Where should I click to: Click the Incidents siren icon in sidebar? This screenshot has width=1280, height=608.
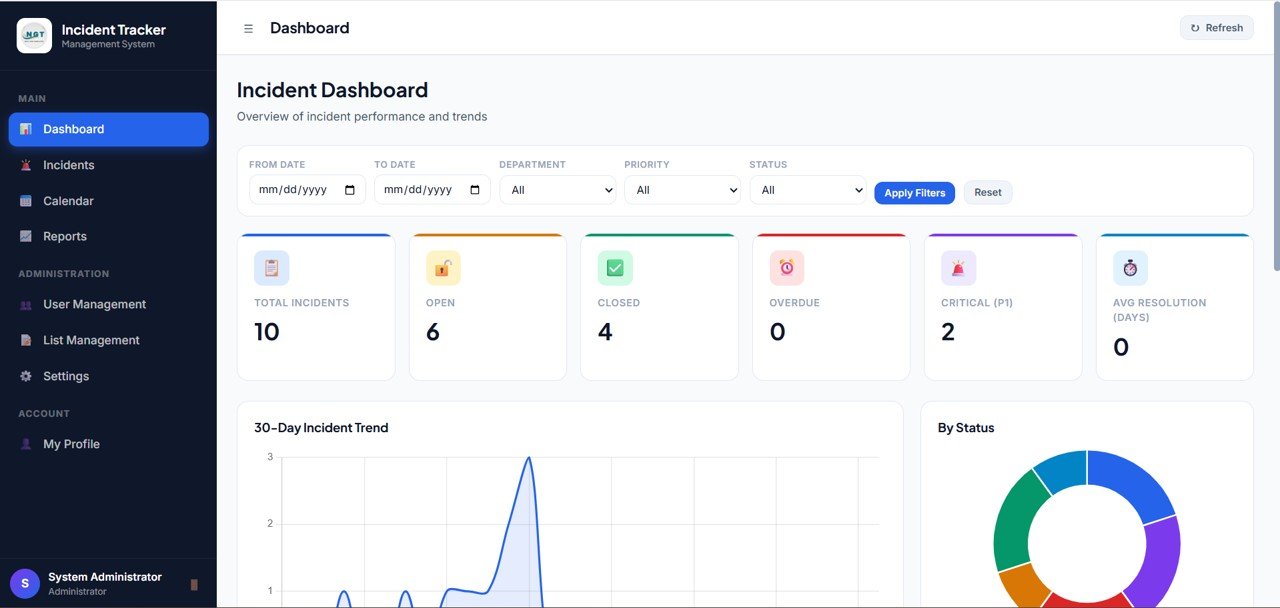26,165
